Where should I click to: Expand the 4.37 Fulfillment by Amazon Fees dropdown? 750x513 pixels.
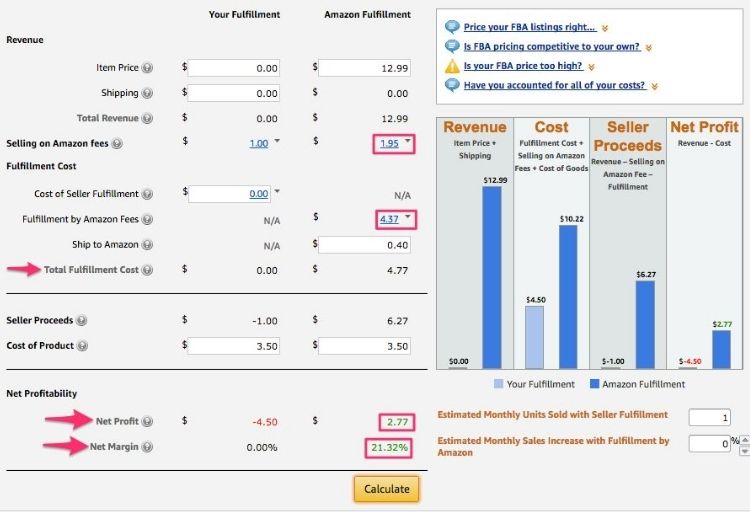(x=408, y=217)
